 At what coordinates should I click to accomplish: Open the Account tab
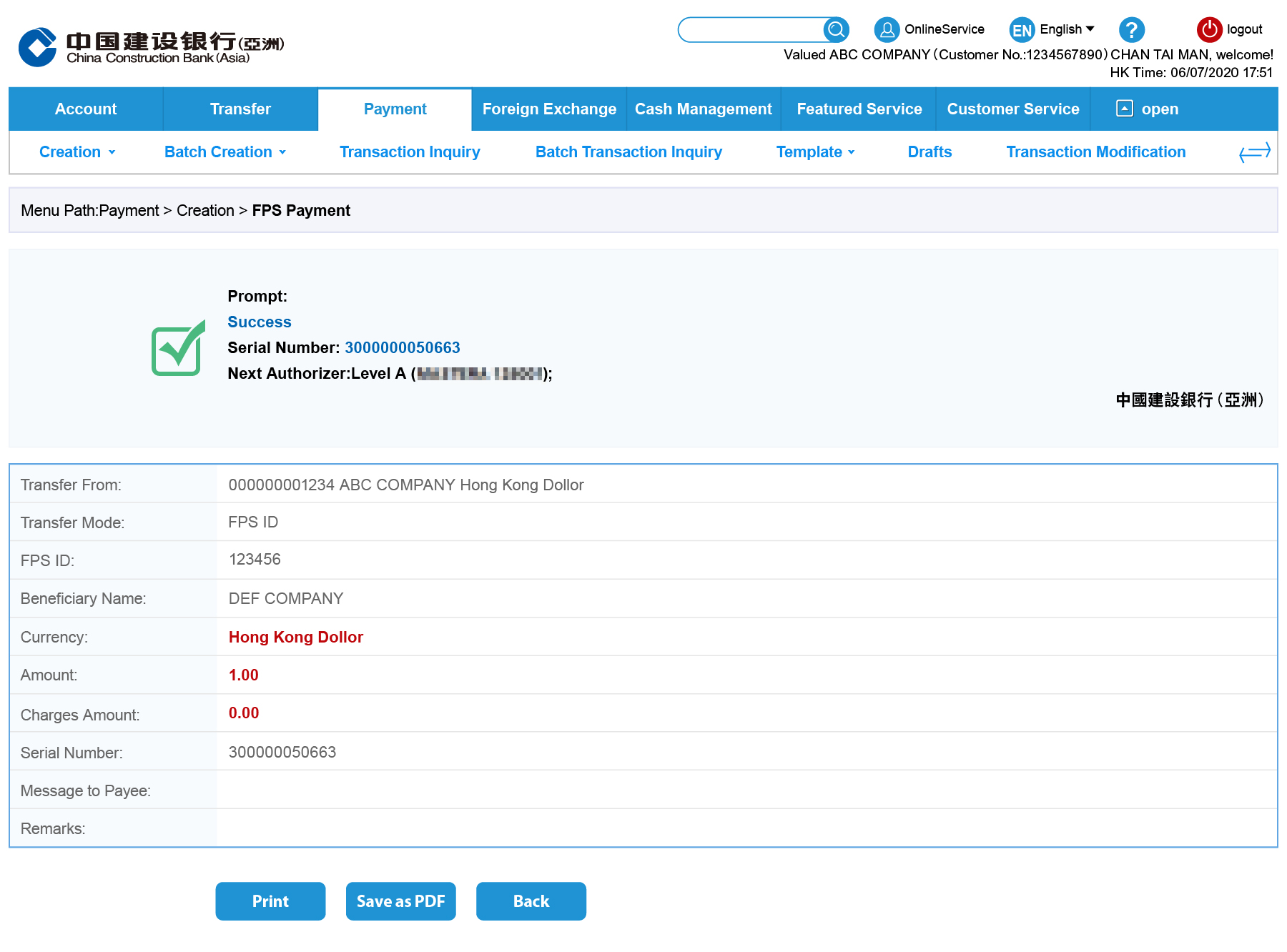point(86,109)
